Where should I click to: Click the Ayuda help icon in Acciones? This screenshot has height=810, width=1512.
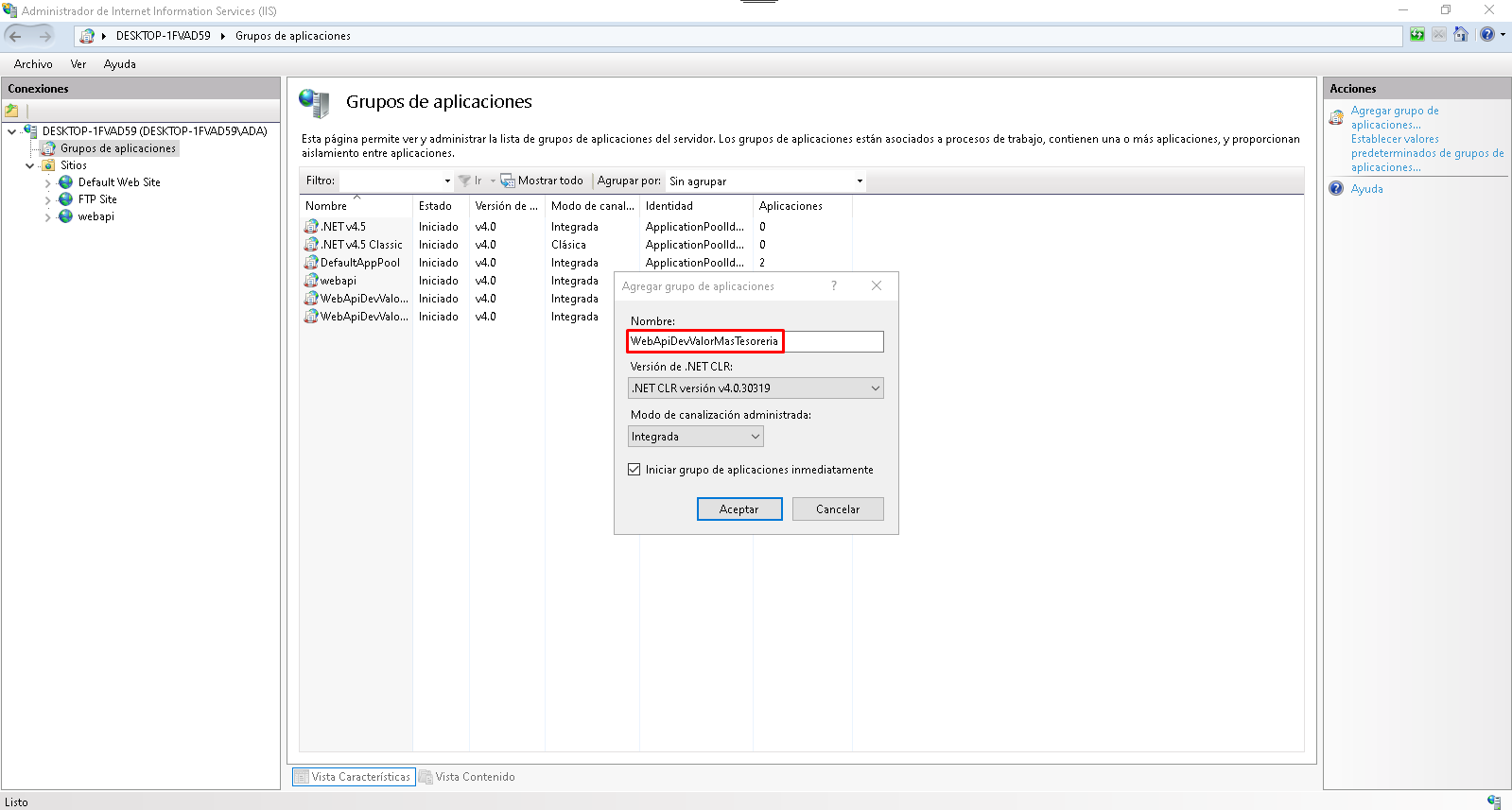pos(1336,189)
